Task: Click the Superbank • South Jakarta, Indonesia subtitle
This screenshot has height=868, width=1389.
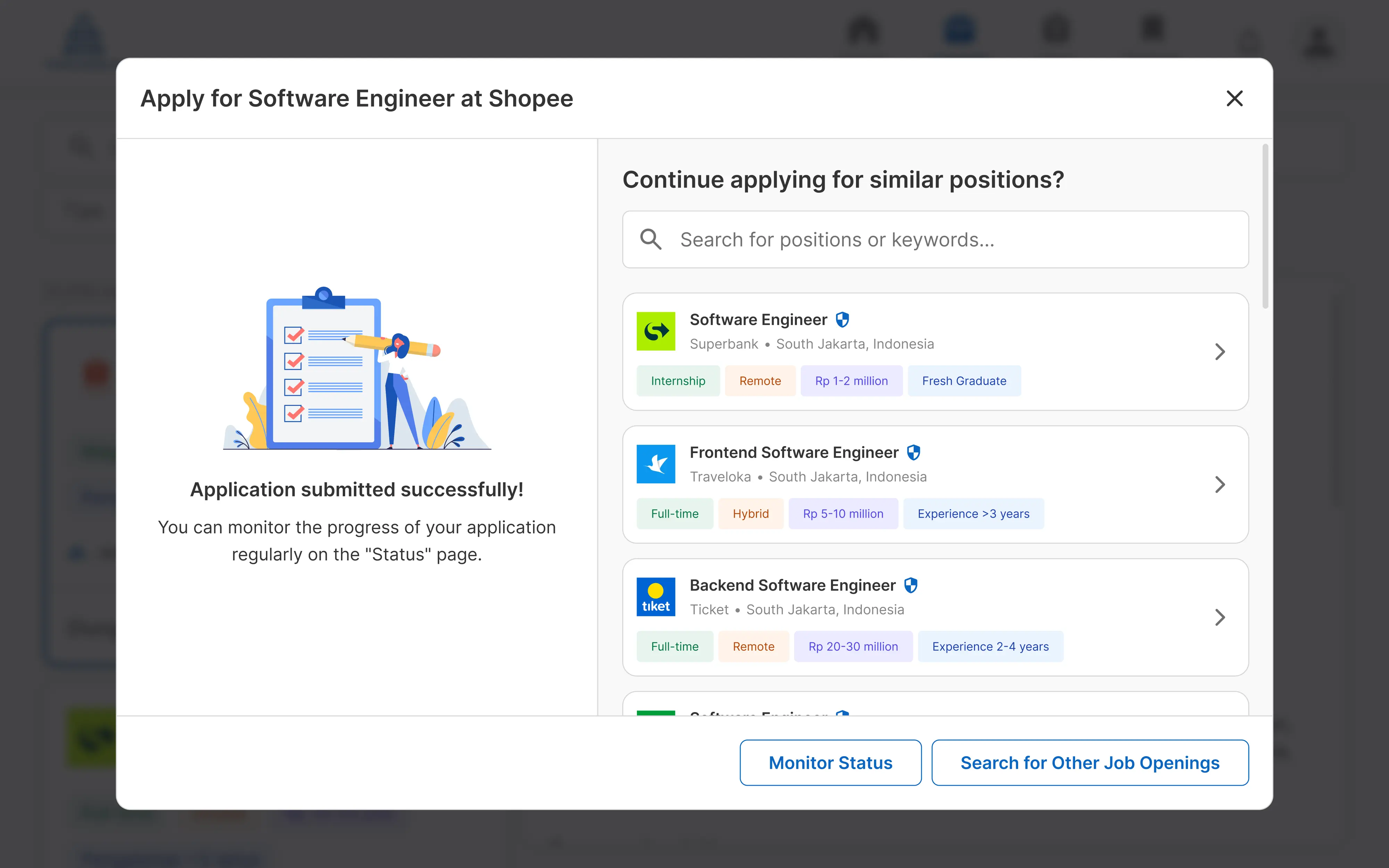Action: 812,344
